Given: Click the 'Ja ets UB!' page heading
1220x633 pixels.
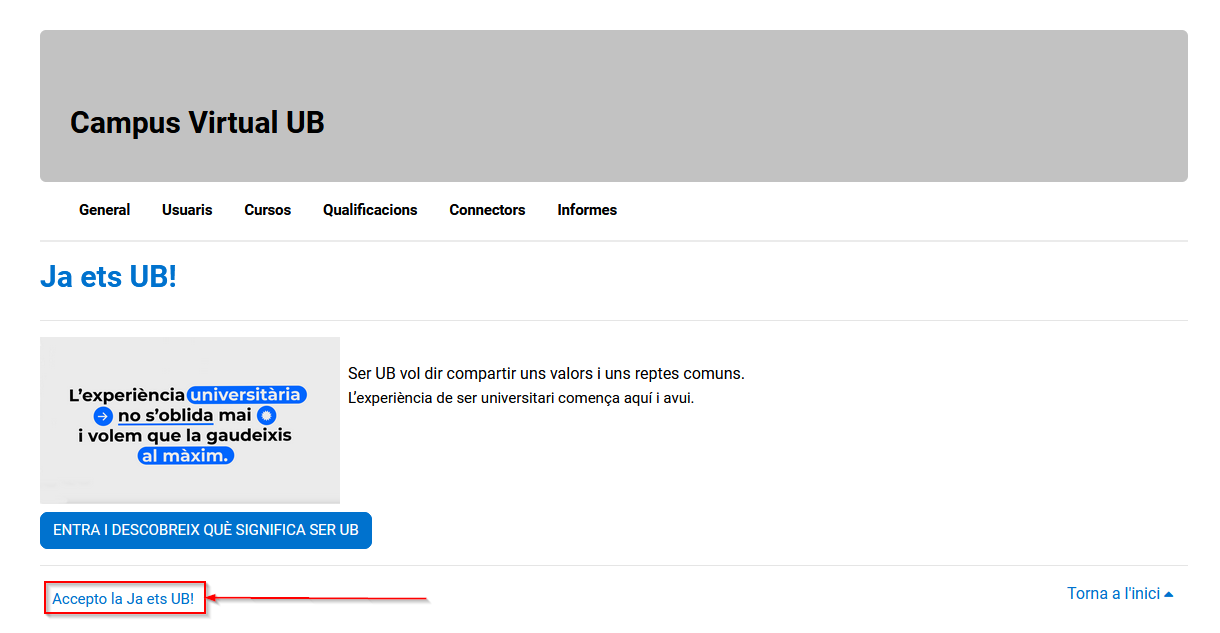Looking at the screenshot, I should click(x=108, y=277).
